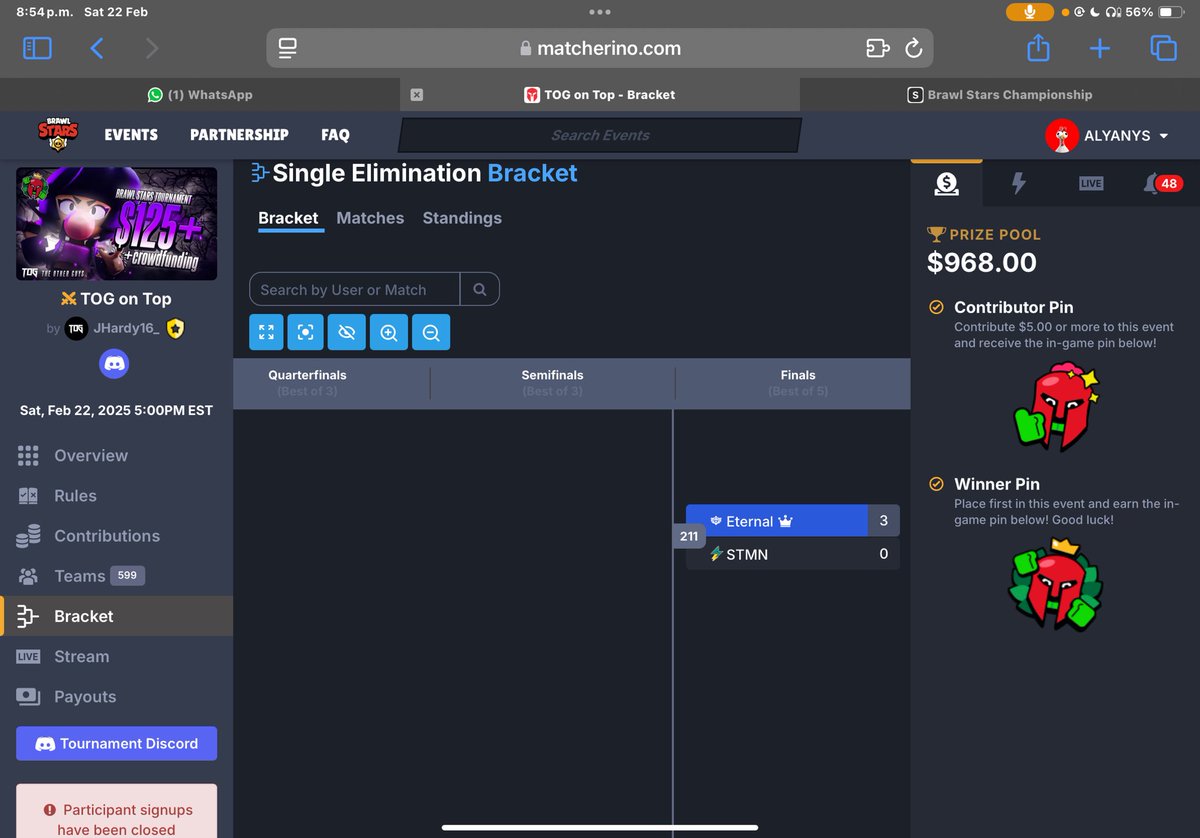Click Brawl Stars logo in header
Screen dimensions: 1200x838
pos(58,135)
